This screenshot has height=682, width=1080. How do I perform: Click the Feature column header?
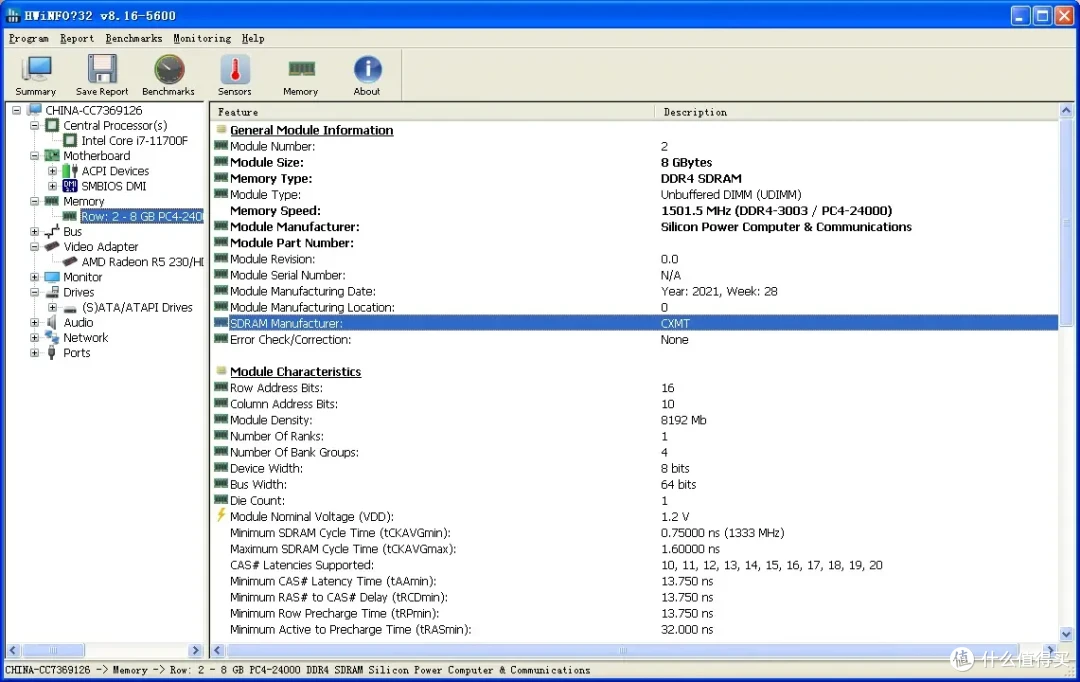[433, 112]
